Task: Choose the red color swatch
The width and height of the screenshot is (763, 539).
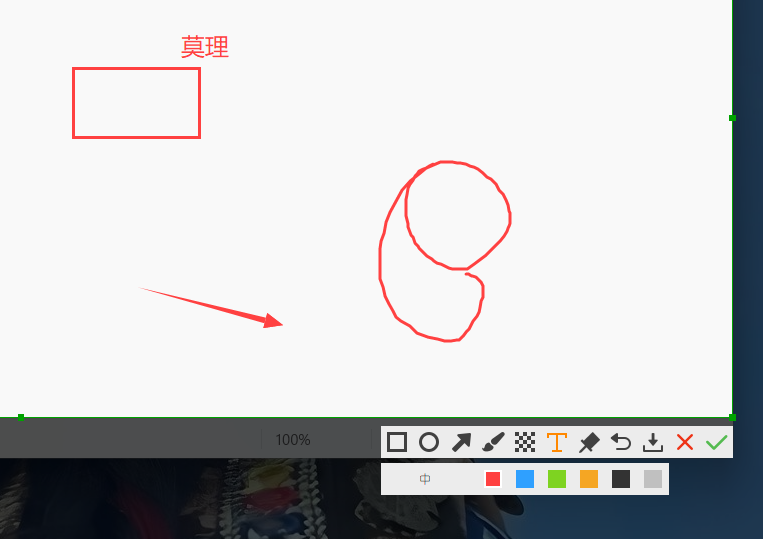Action: point(493,479)
